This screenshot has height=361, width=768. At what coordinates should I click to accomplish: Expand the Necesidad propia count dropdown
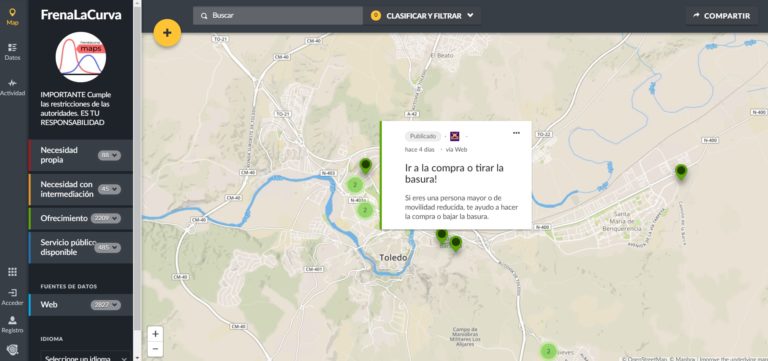point(109,155)
